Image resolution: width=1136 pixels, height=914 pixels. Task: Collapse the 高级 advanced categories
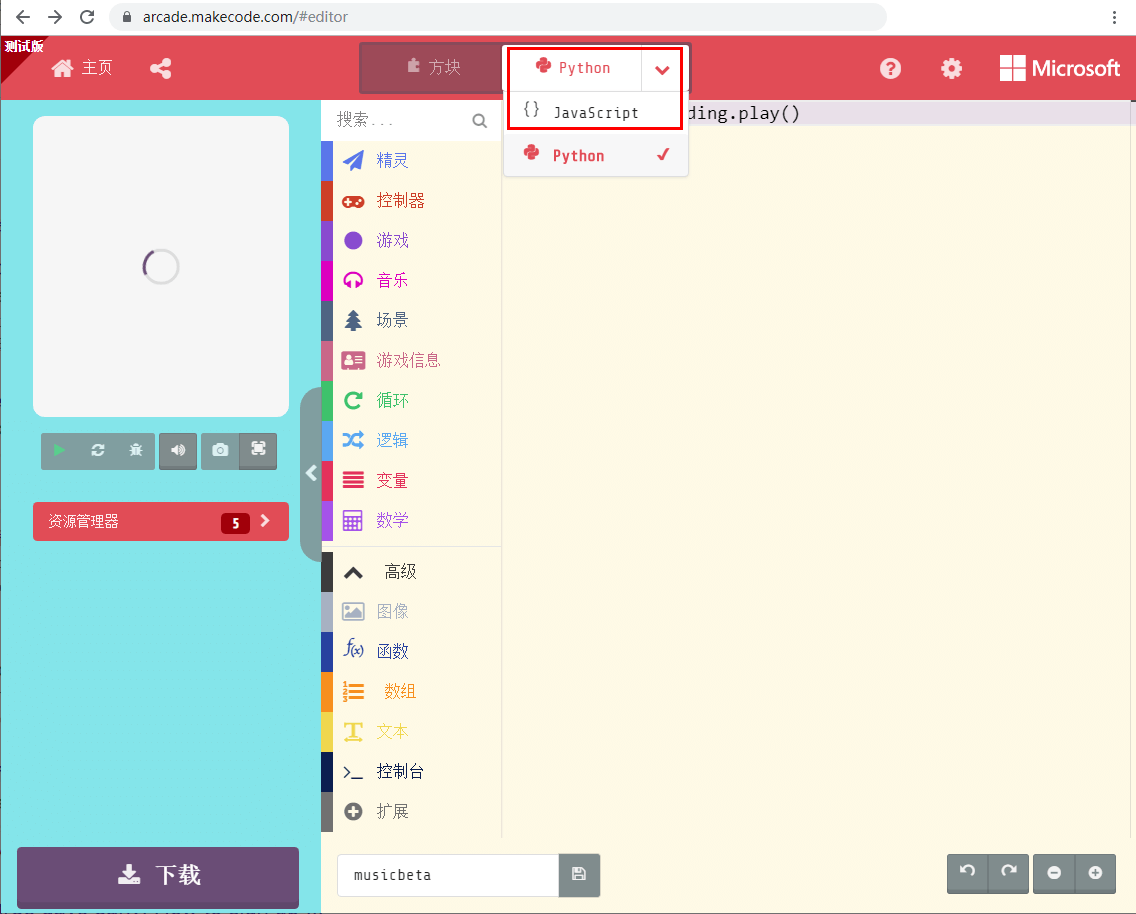tap(353, 572)
